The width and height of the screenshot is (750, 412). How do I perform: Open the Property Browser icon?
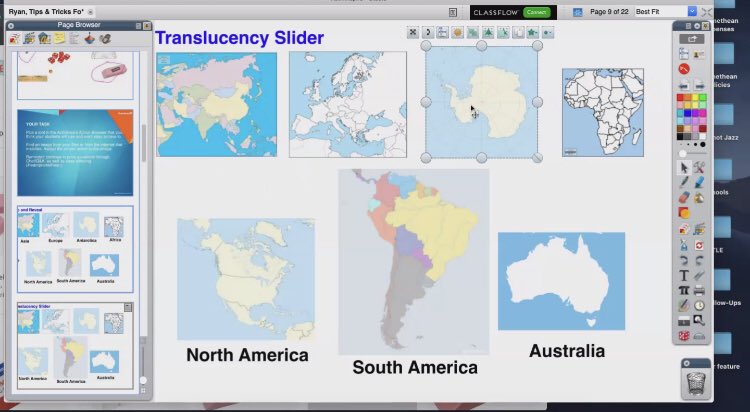(74, 38)
